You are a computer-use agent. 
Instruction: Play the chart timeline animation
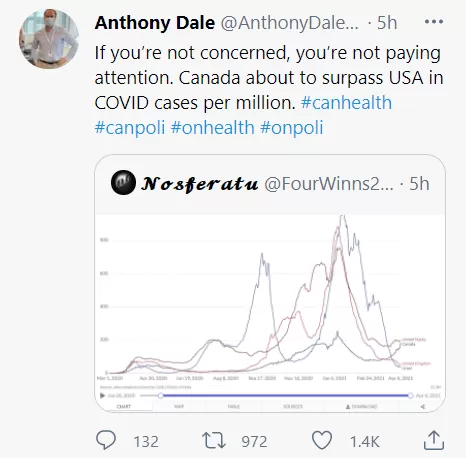tap(102, 396)
